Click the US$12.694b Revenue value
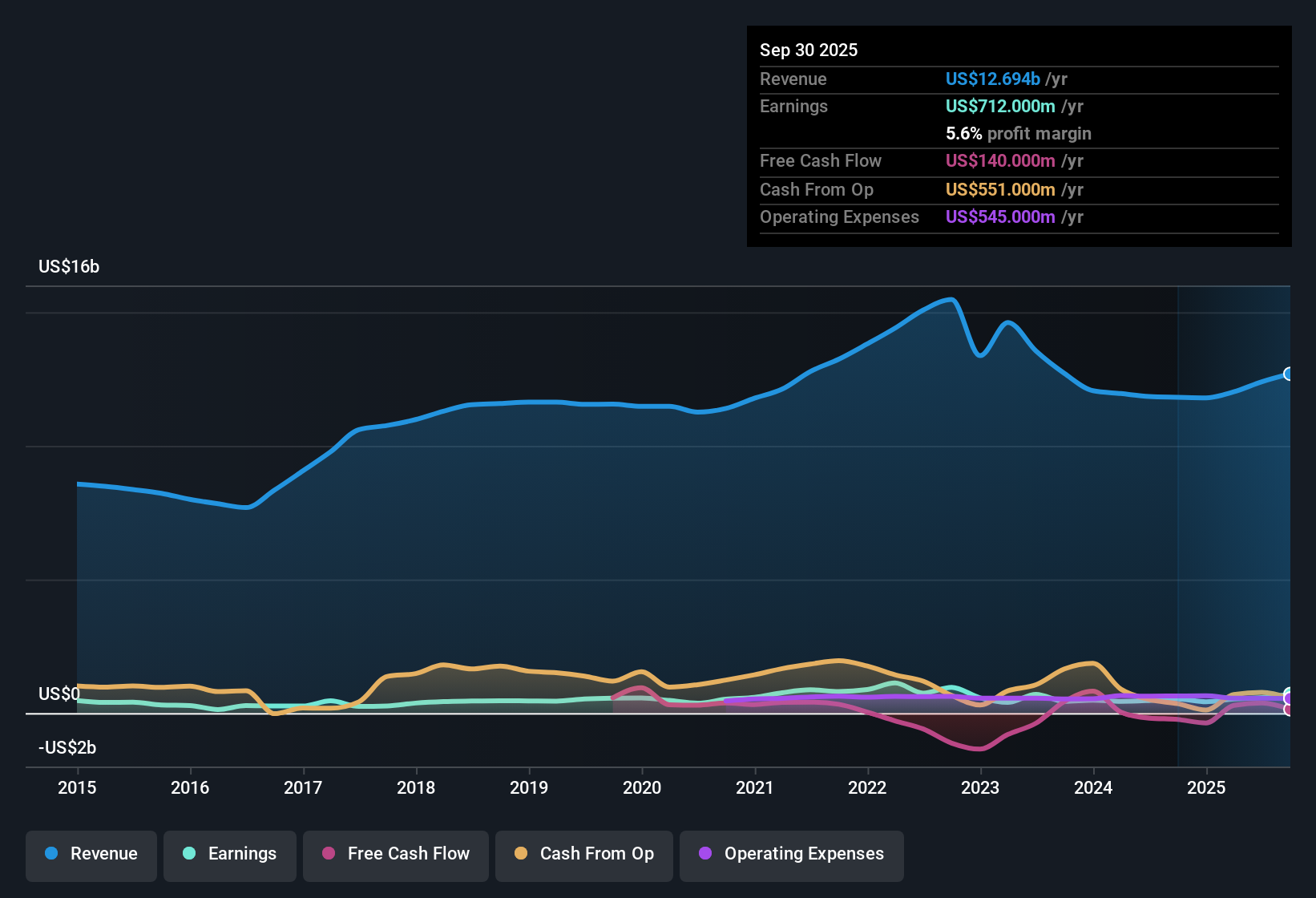Screen dimensions: 1316x898 pos(991,79)
